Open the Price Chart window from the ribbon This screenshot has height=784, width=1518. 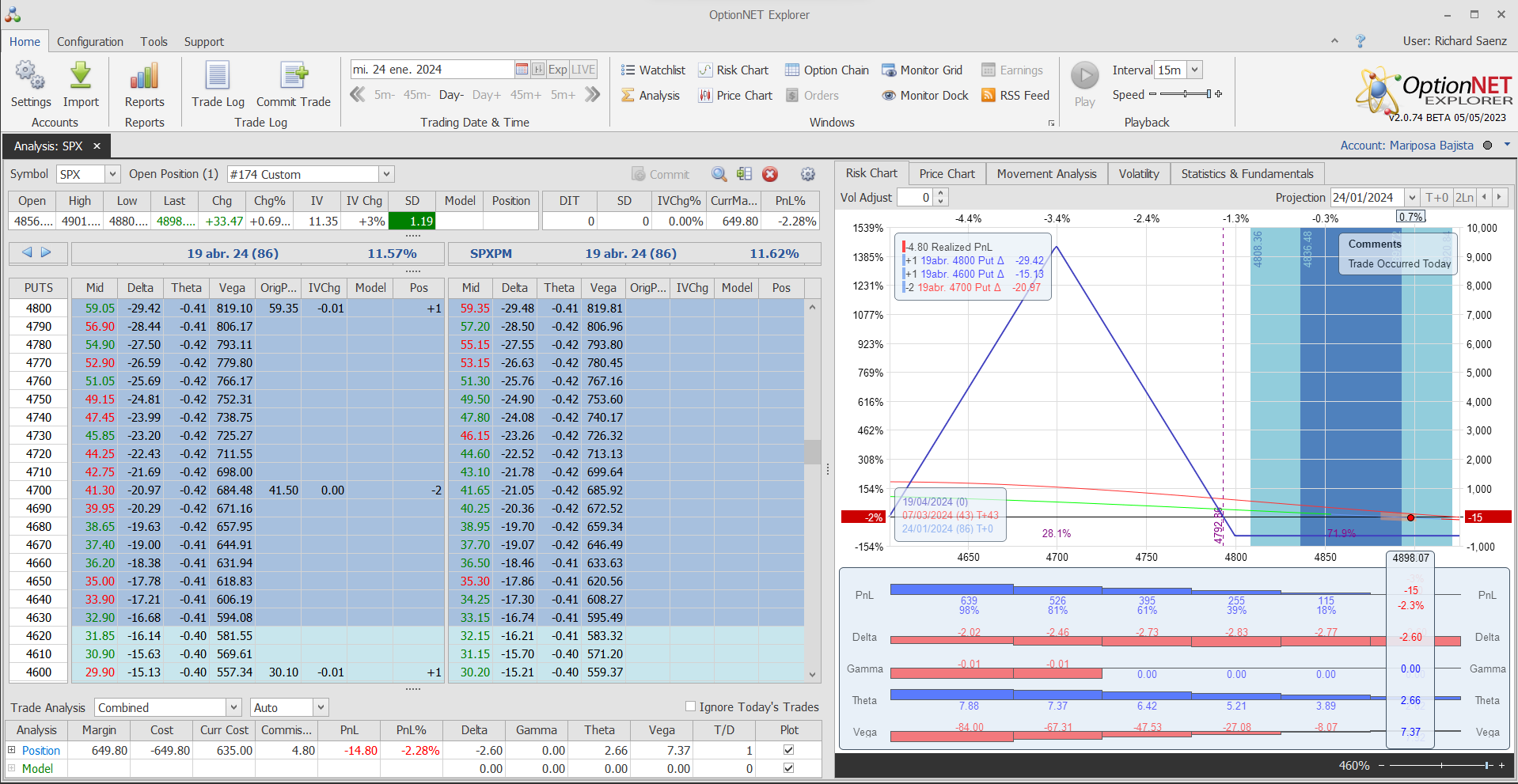point(735,96)
